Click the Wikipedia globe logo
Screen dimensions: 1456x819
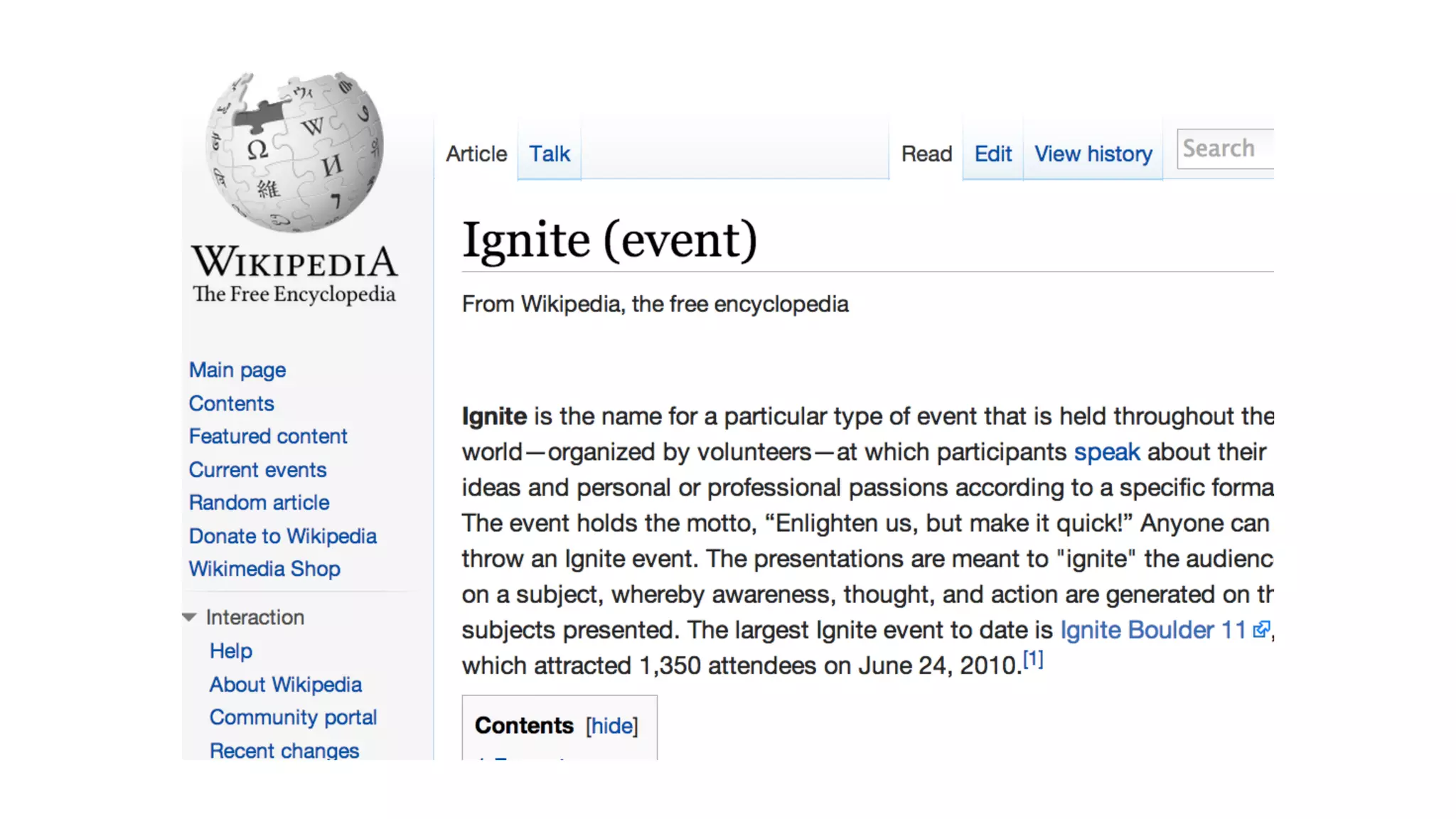[294, 152]
